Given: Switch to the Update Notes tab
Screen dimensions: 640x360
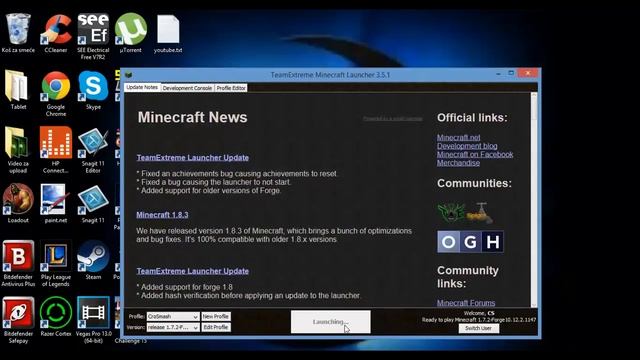Looking at the screenshot, I should (x=142, y=87).
